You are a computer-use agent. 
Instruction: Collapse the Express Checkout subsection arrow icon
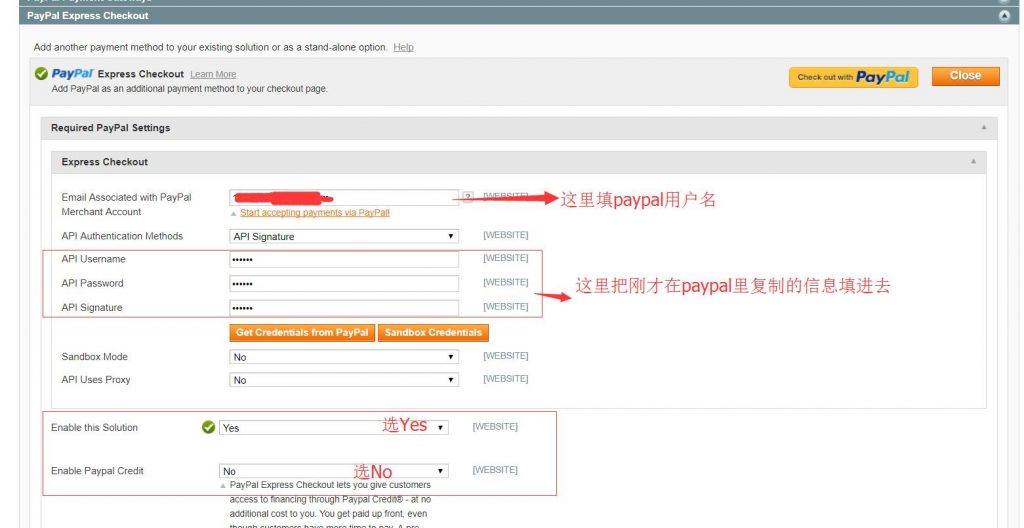972,162
